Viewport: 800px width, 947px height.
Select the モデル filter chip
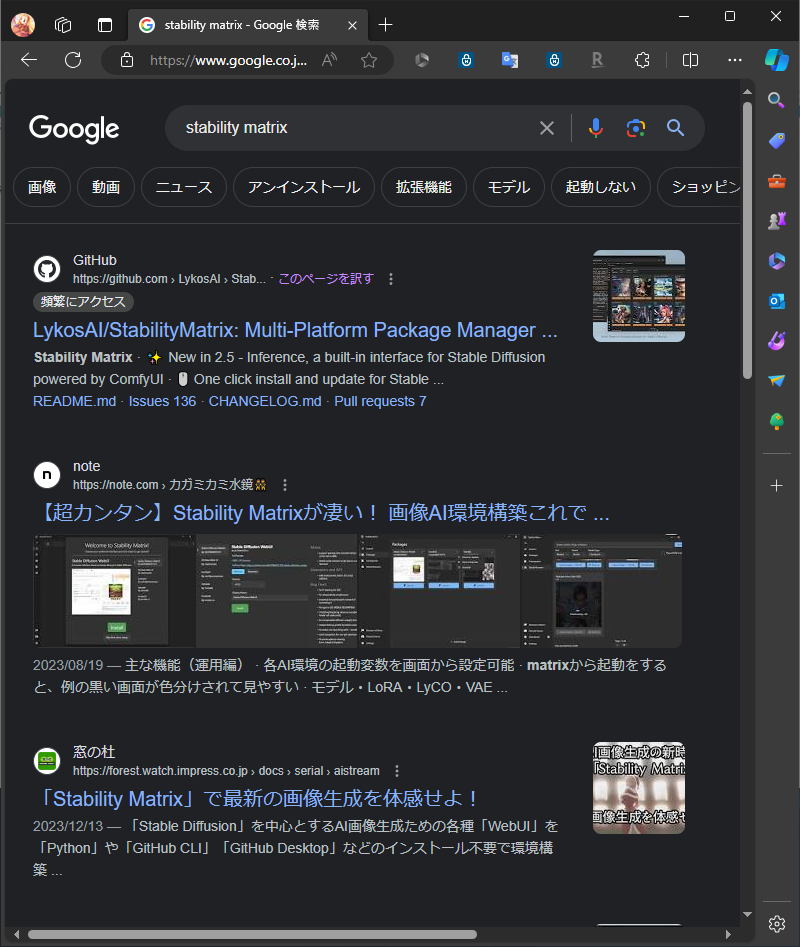click(x=508, y=187)
